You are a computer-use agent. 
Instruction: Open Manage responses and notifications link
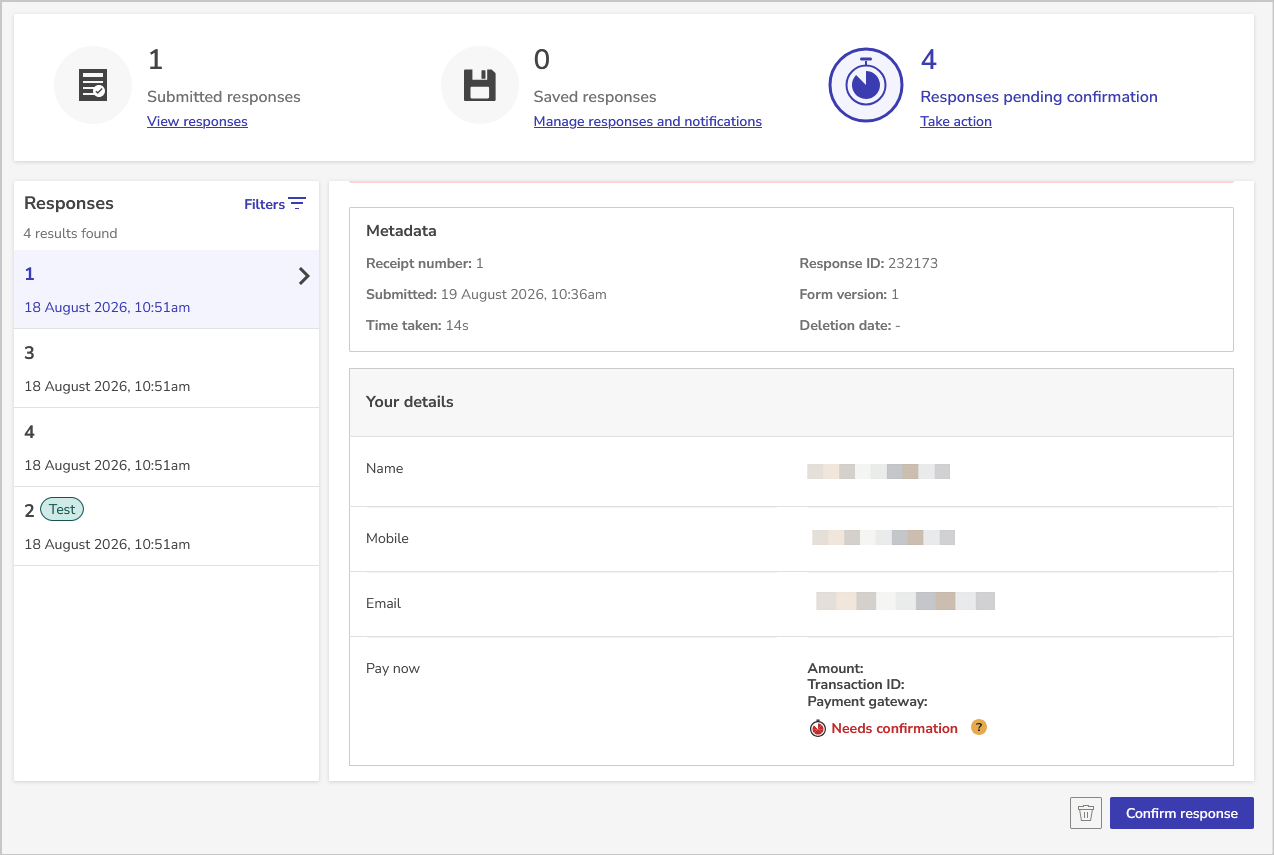click(648, 121)
